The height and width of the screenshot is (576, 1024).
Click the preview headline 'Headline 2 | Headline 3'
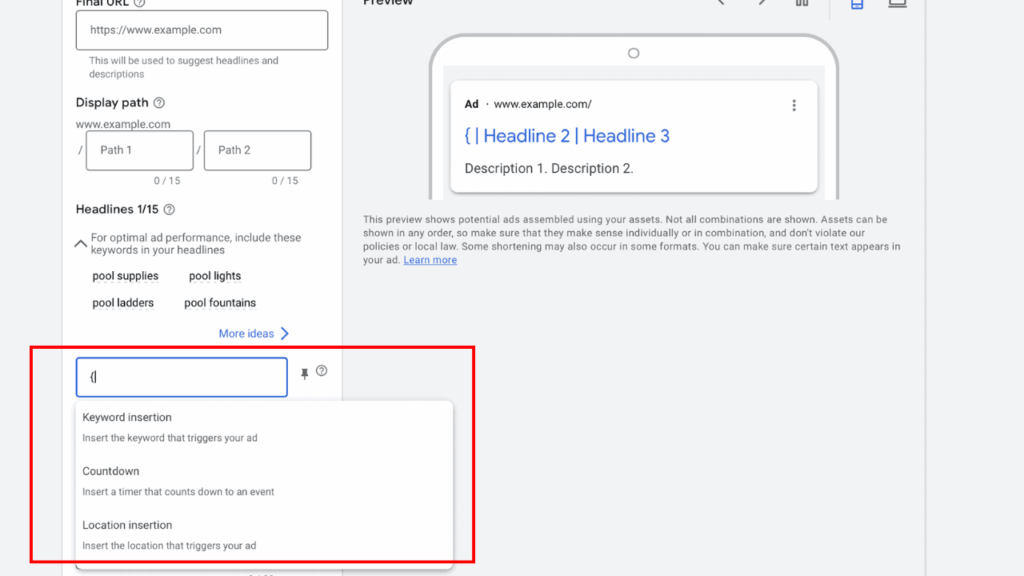click(577, 136)
